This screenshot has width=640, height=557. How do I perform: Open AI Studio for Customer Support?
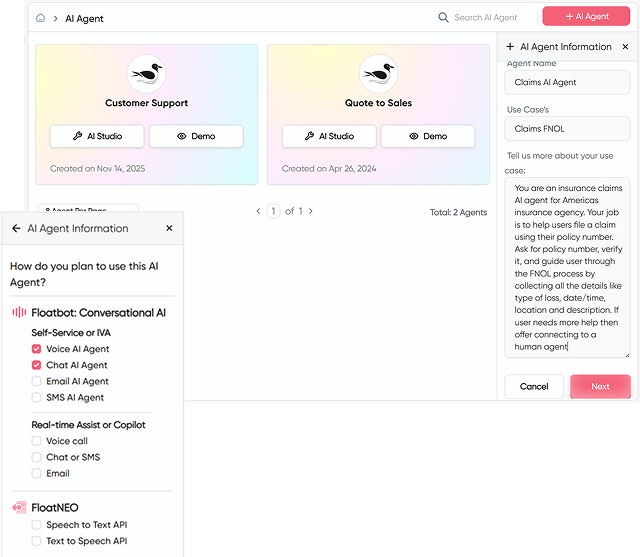[x=97, y=136]
